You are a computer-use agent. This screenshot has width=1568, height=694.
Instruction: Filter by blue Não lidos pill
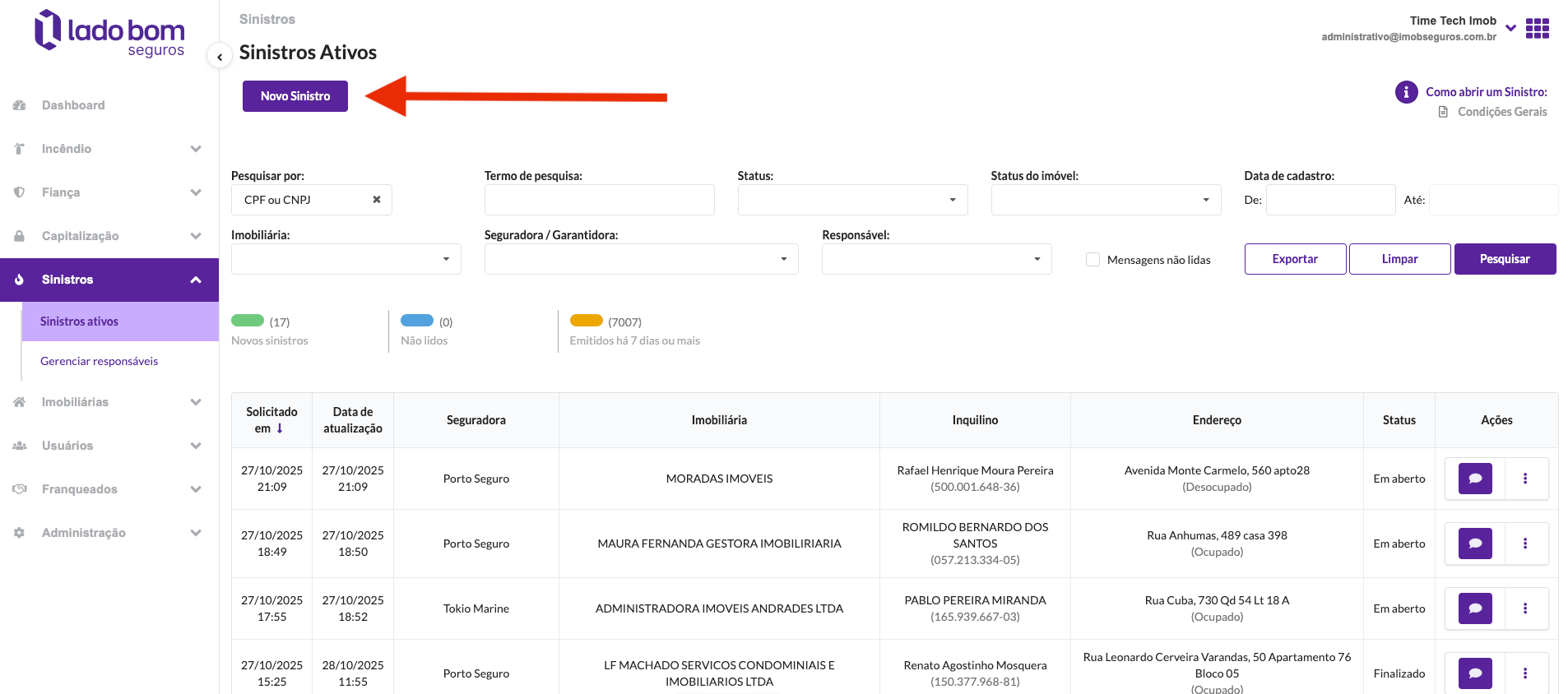[417, 321]
